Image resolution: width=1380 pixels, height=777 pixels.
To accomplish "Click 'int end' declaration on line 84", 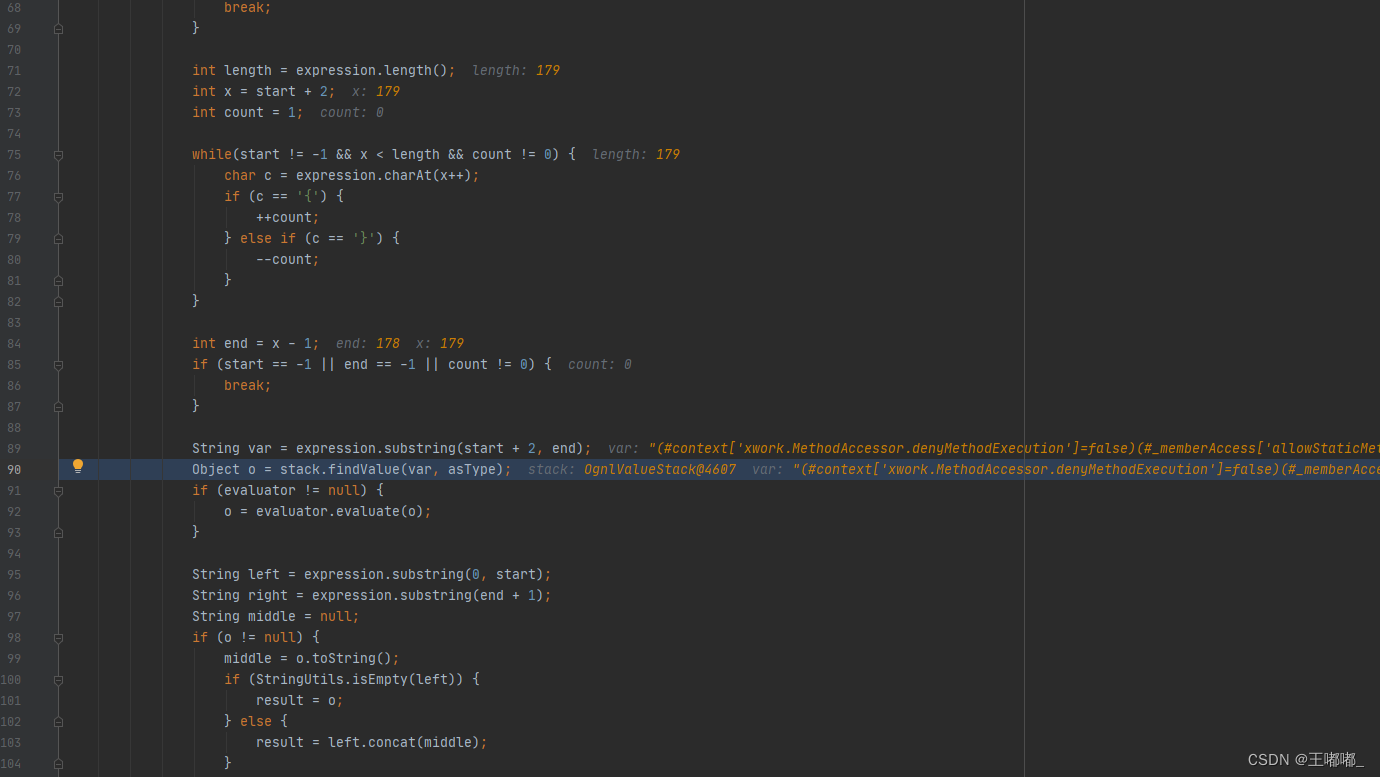I will 220,344.
